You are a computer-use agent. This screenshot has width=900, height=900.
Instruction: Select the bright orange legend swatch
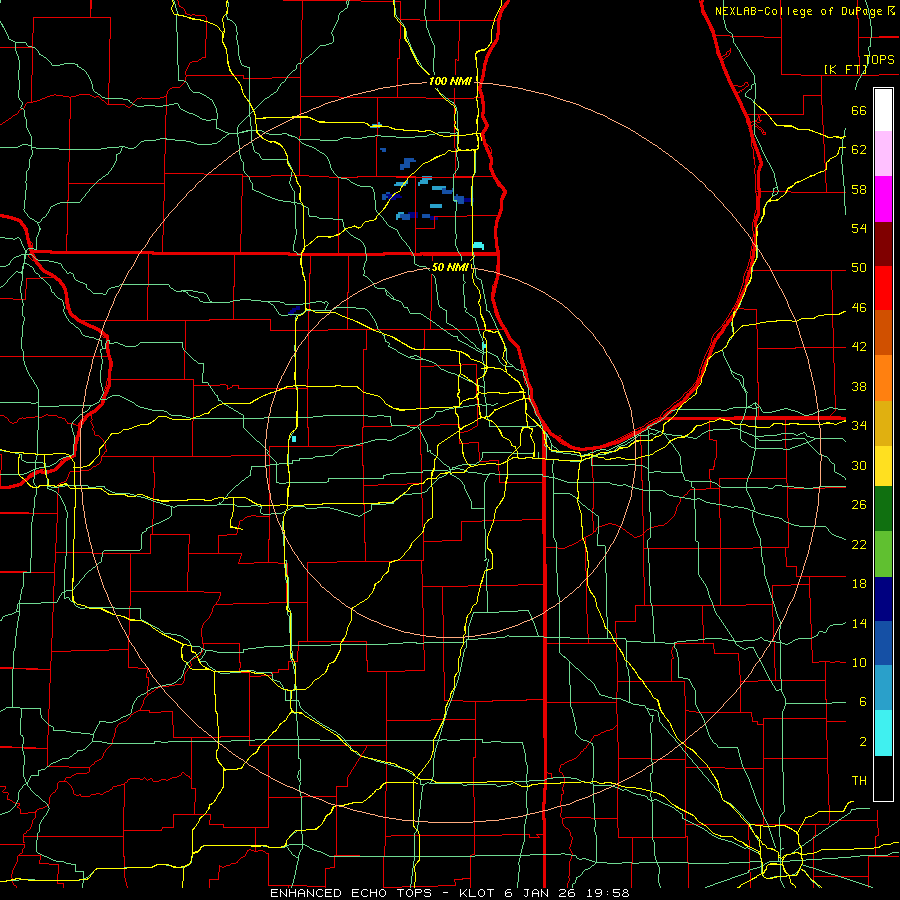pyautogui.click(x=883, y=378)
